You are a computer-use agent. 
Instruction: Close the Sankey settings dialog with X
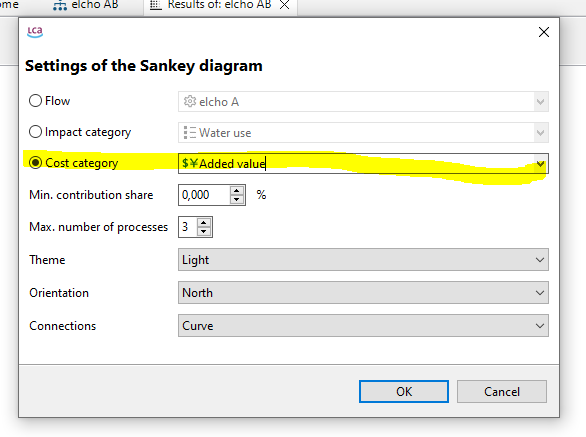(544, 32)
